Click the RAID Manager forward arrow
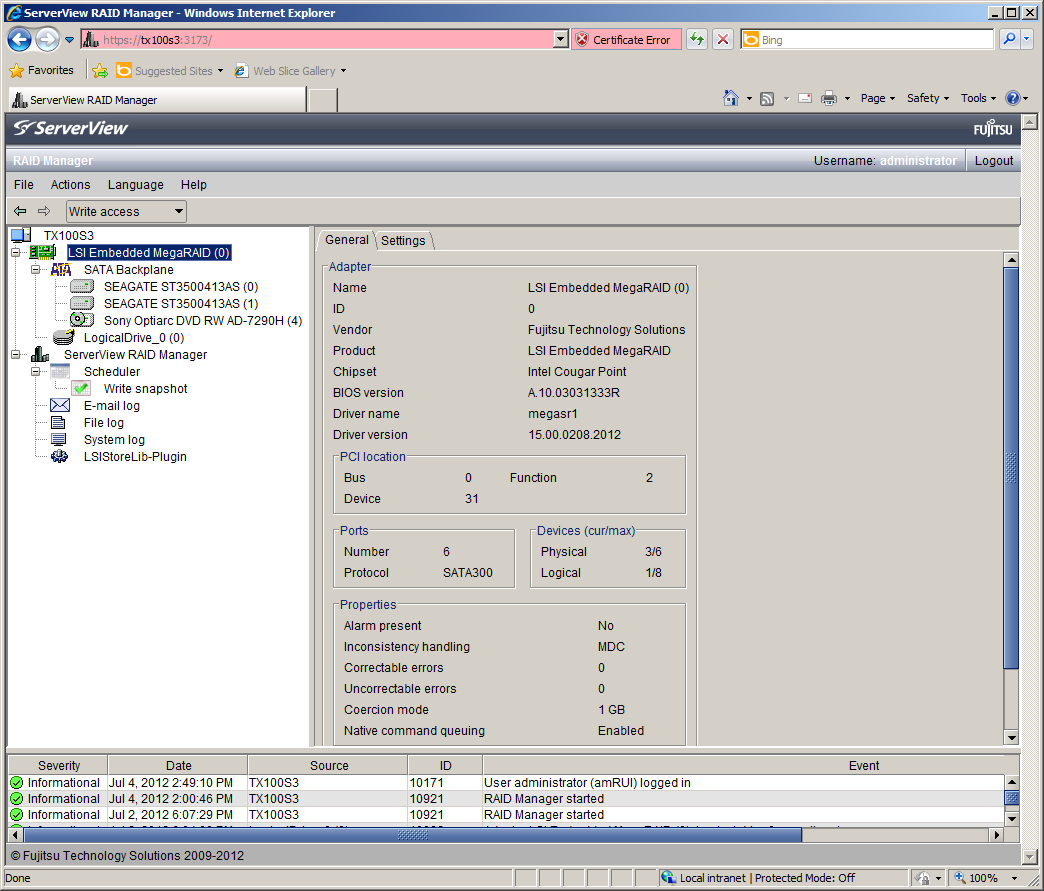The image size is (1044, 891). pos(44,211)
